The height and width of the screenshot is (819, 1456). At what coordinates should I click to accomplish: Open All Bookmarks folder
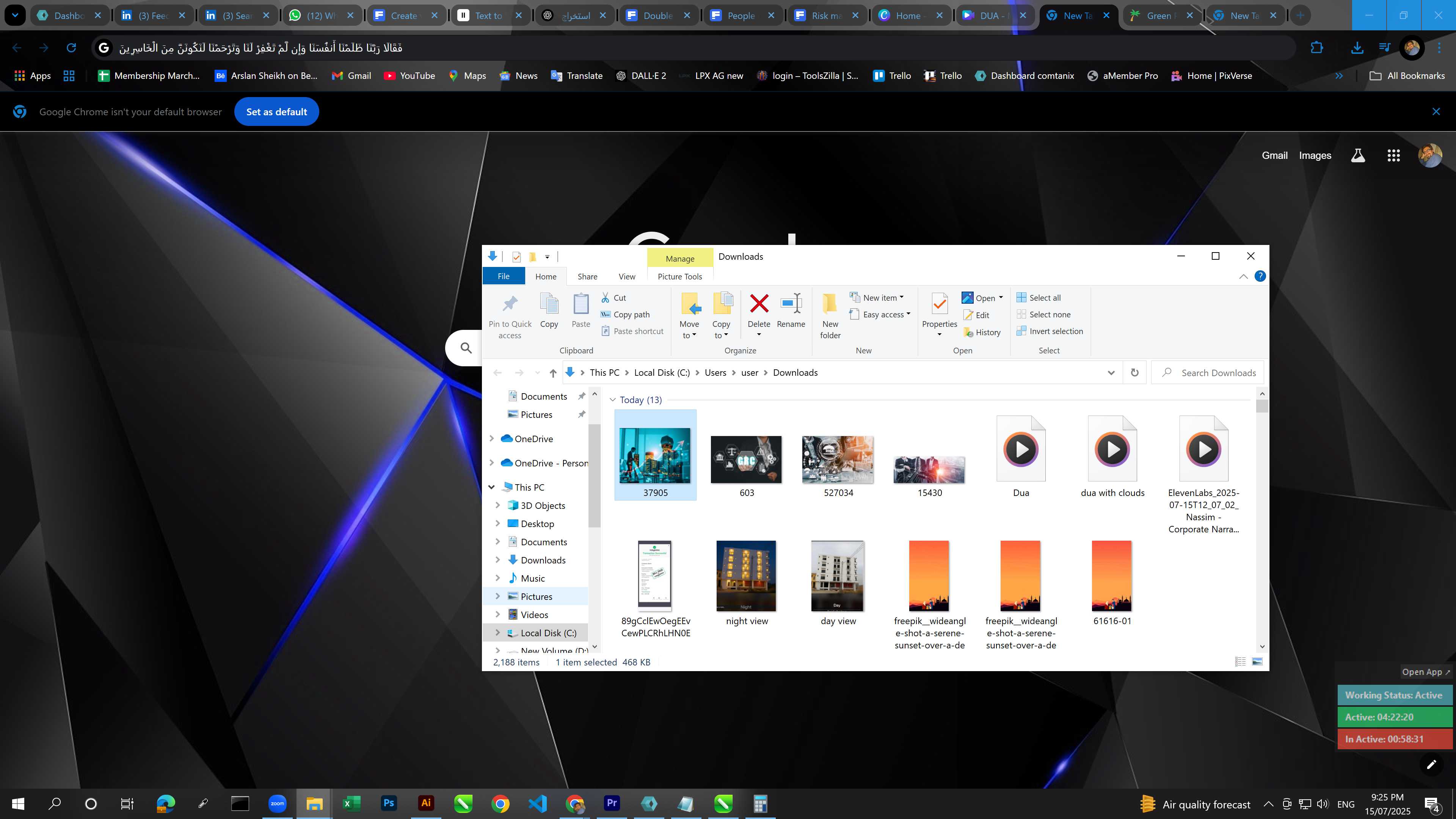coord(1407,76)
